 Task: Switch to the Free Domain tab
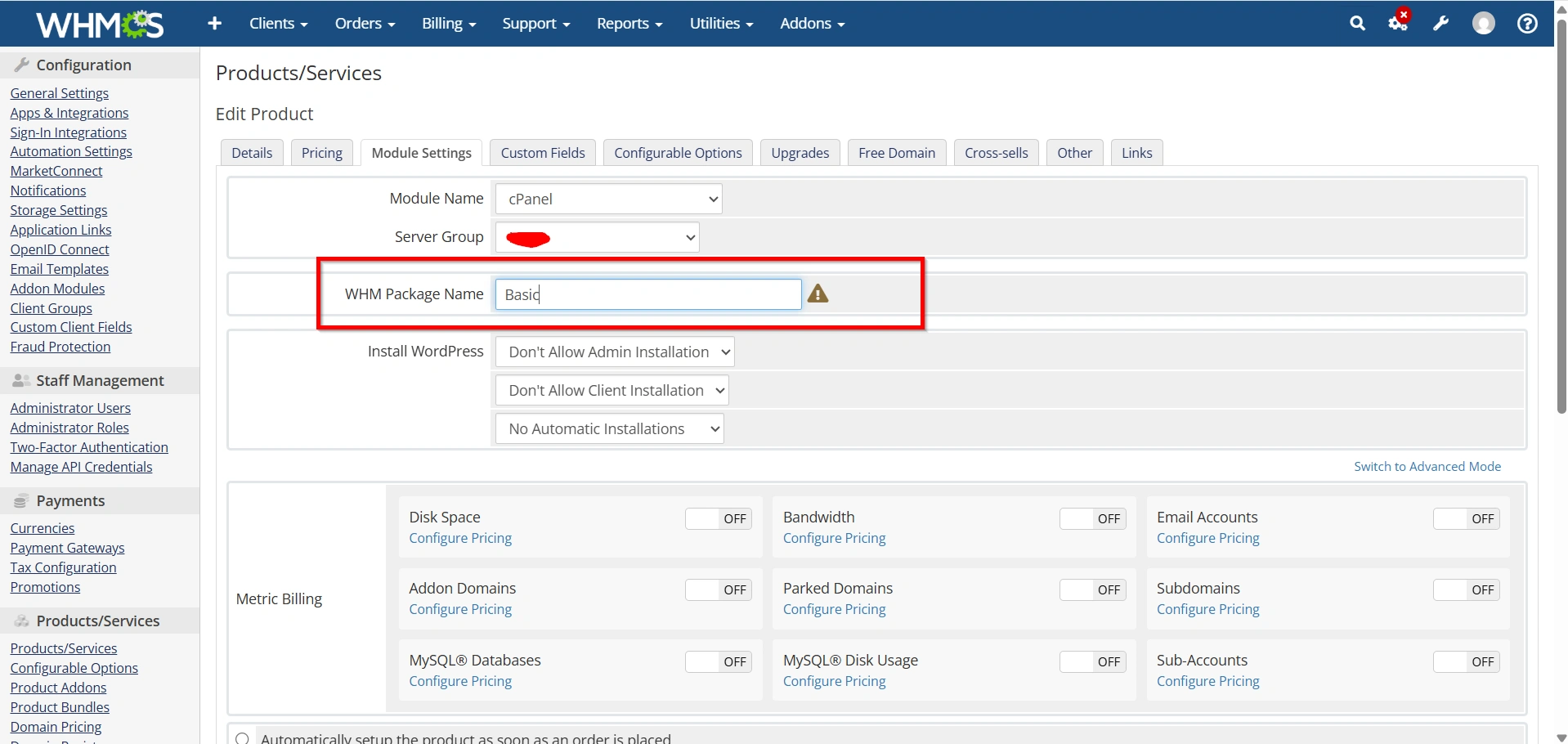(897, 153)
